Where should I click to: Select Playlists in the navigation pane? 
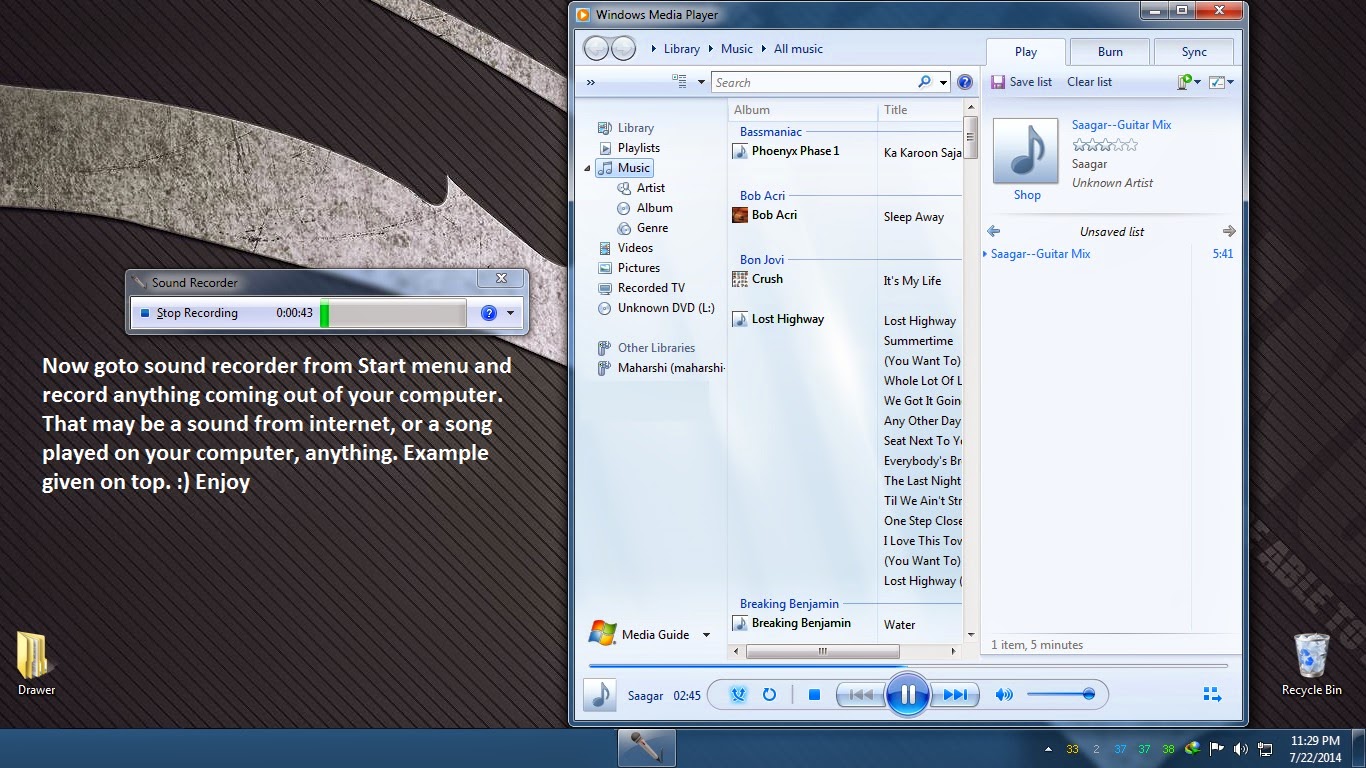coord(638,148)
